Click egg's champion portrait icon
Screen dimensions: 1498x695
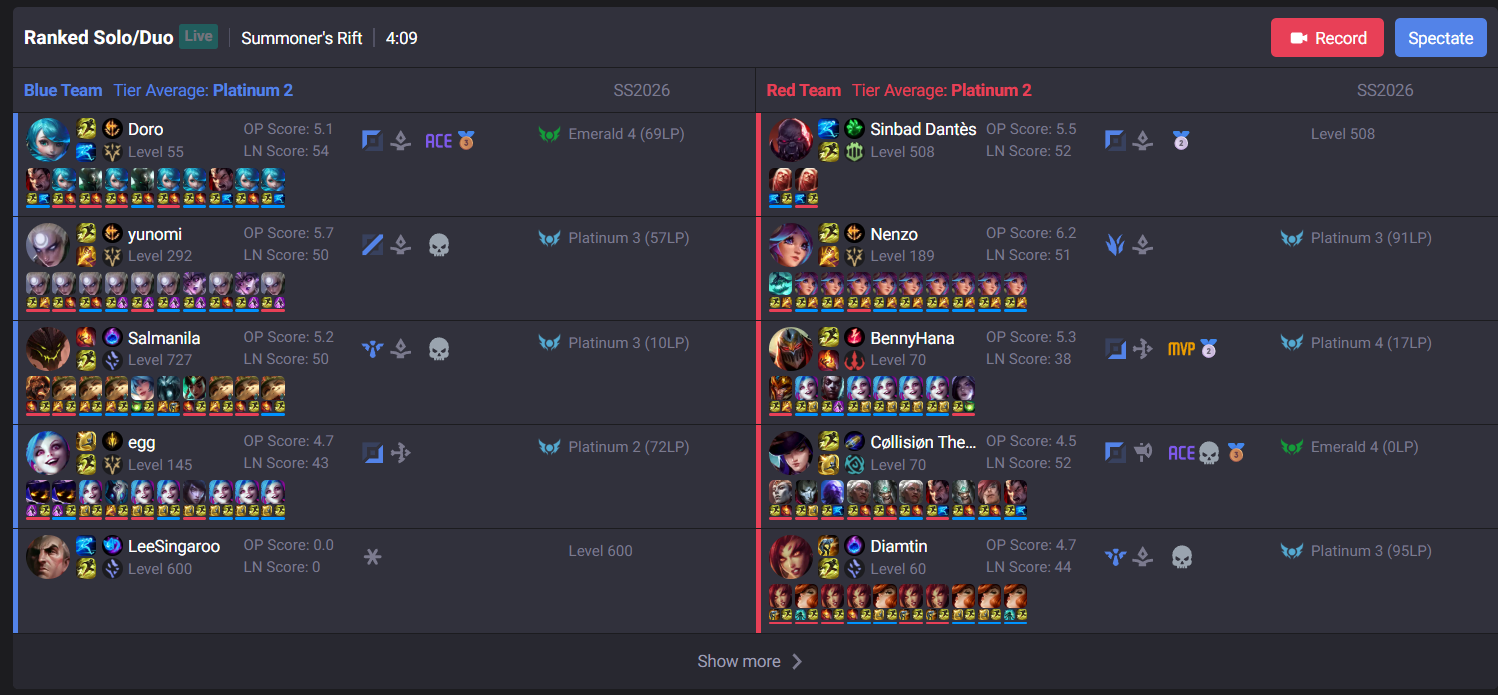pos(48,453)
